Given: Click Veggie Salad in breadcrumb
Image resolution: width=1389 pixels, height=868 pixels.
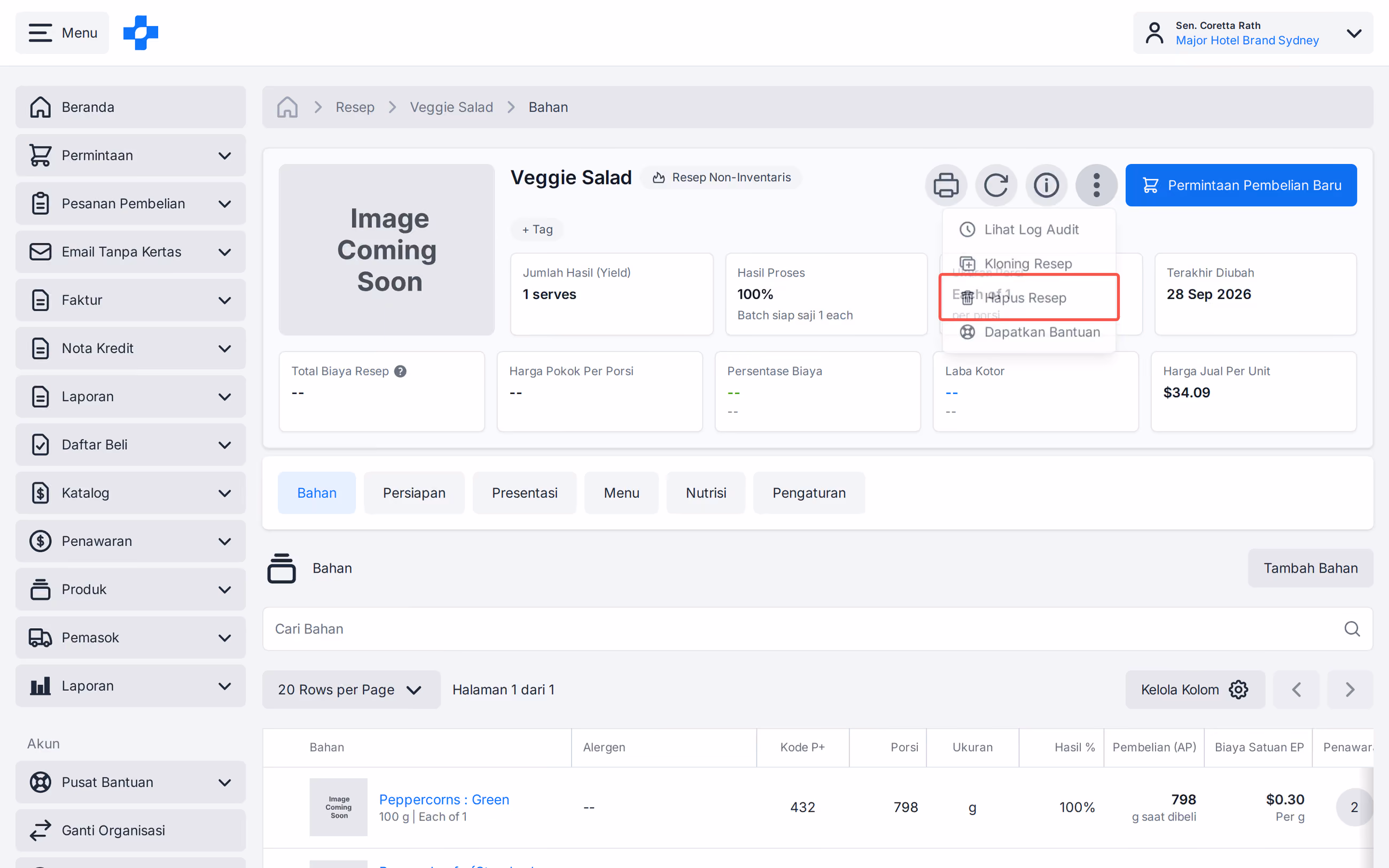Looking at the screenshot, I should 451,107.
